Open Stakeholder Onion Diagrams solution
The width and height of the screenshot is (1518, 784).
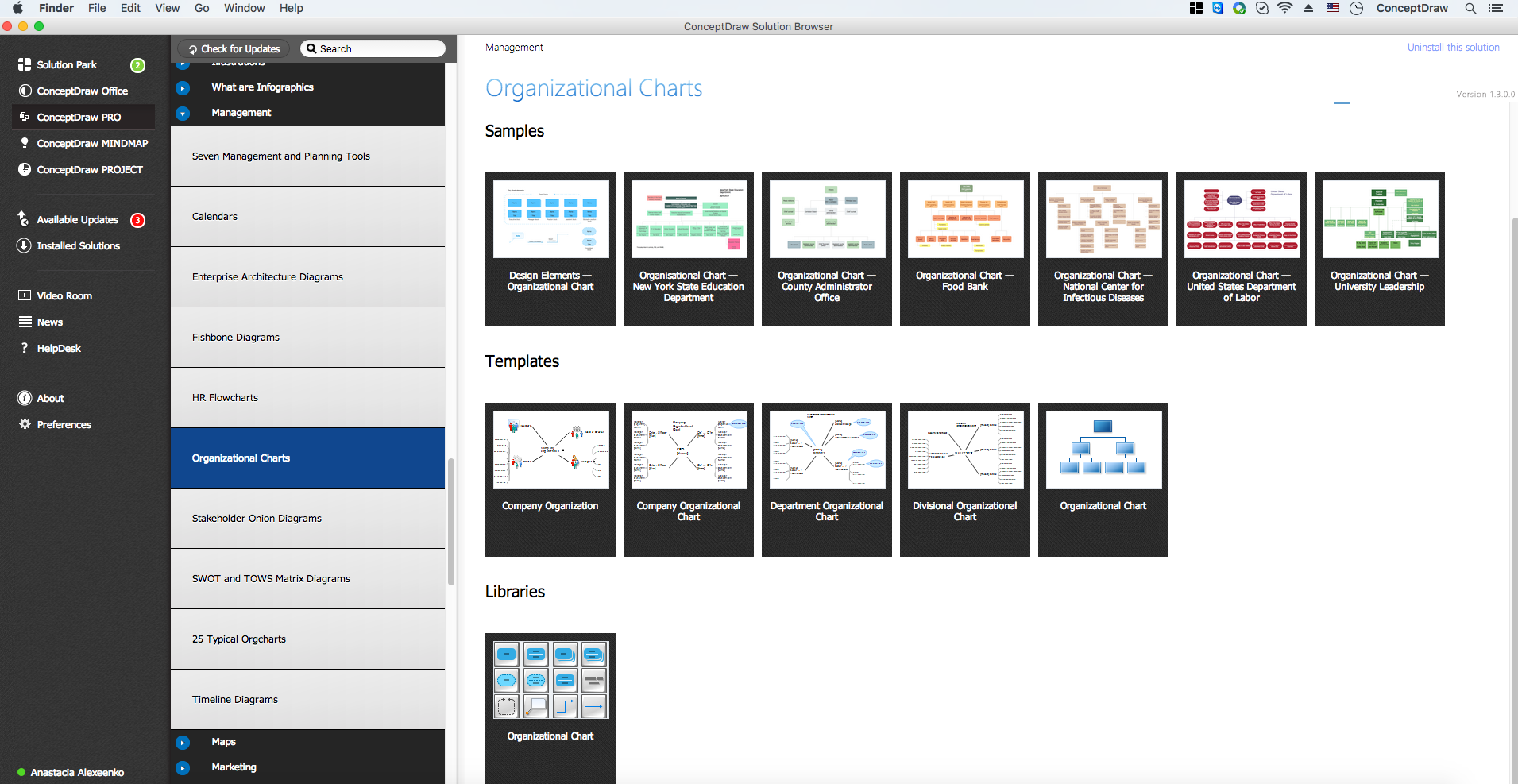coord(307,519)
